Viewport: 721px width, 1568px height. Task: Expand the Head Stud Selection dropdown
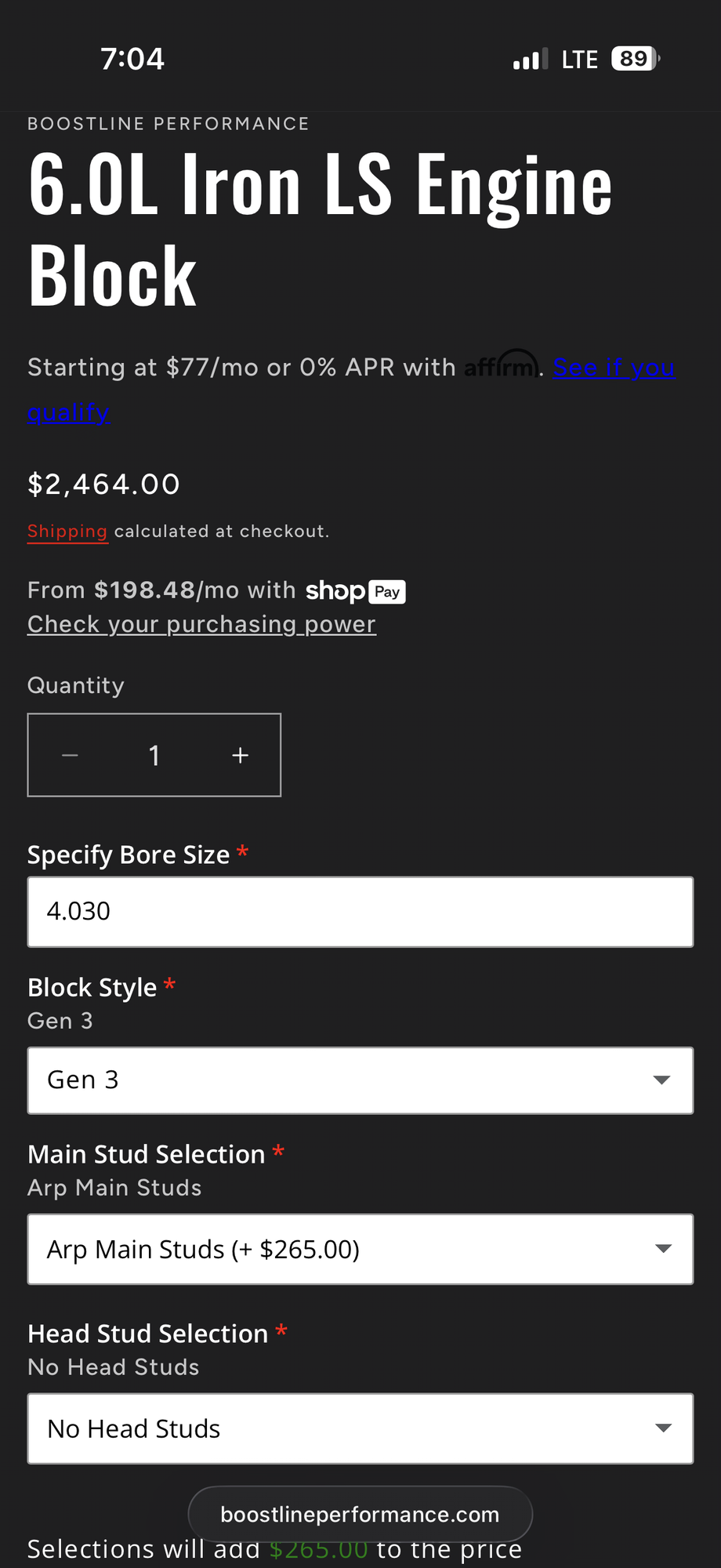tap(360, 1428)
